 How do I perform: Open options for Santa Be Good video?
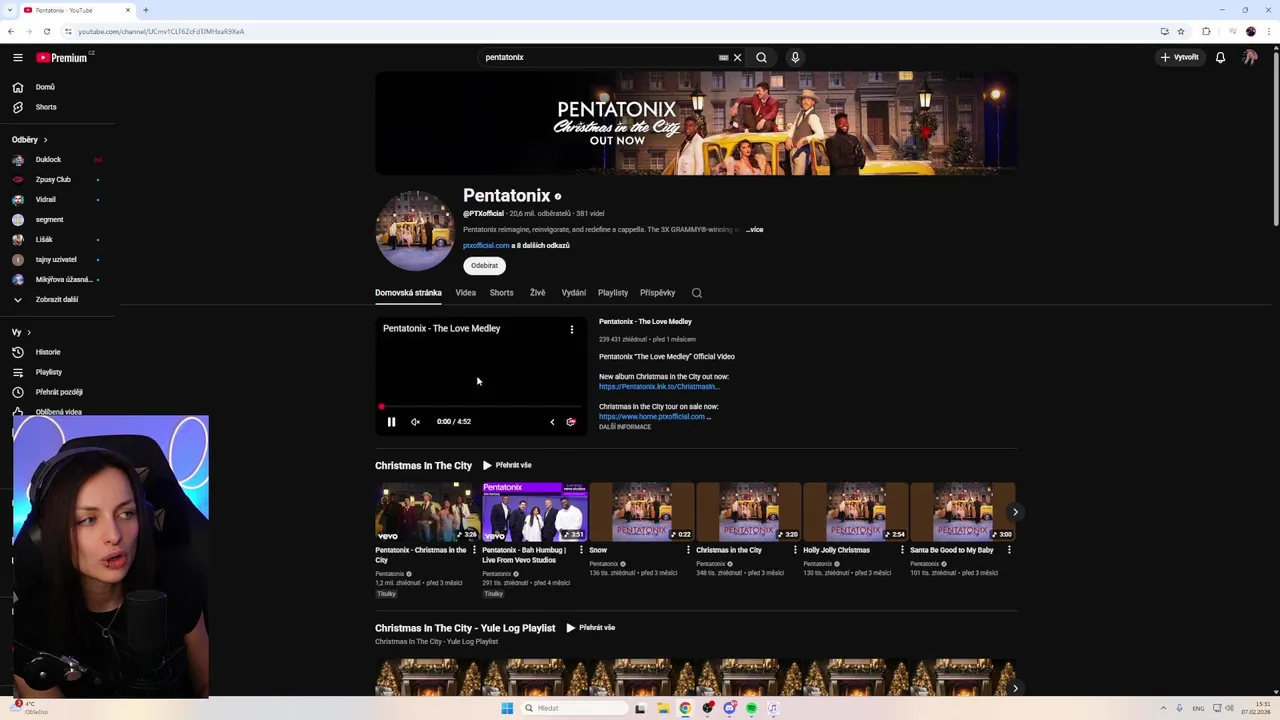(x=1009, y=550)
